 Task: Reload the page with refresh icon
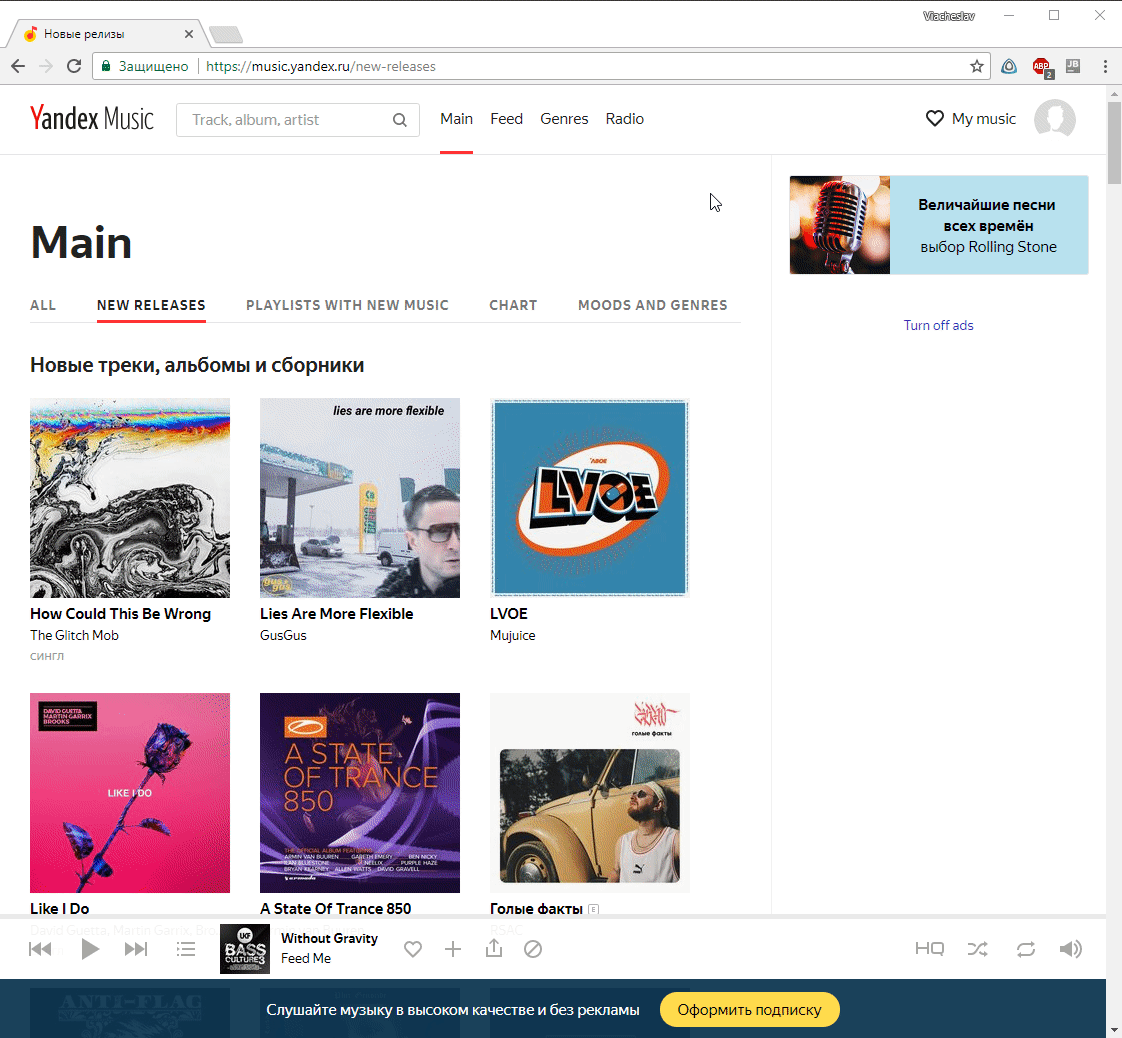coord(74,67)
